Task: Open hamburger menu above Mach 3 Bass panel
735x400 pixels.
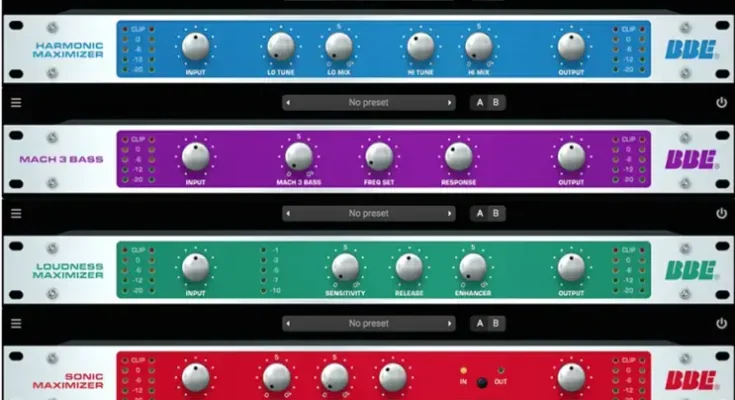Action: pyautogui.click(x=16, y=102)
